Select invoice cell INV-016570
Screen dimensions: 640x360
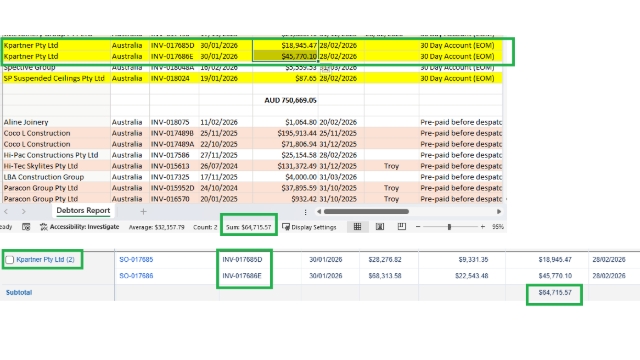[174, 199]
